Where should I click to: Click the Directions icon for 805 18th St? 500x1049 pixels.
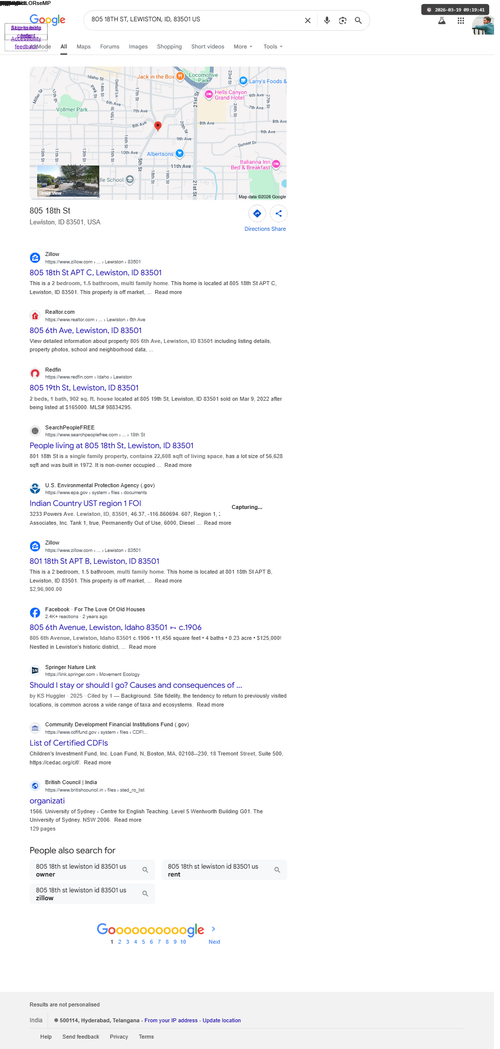tap(260, 215)
